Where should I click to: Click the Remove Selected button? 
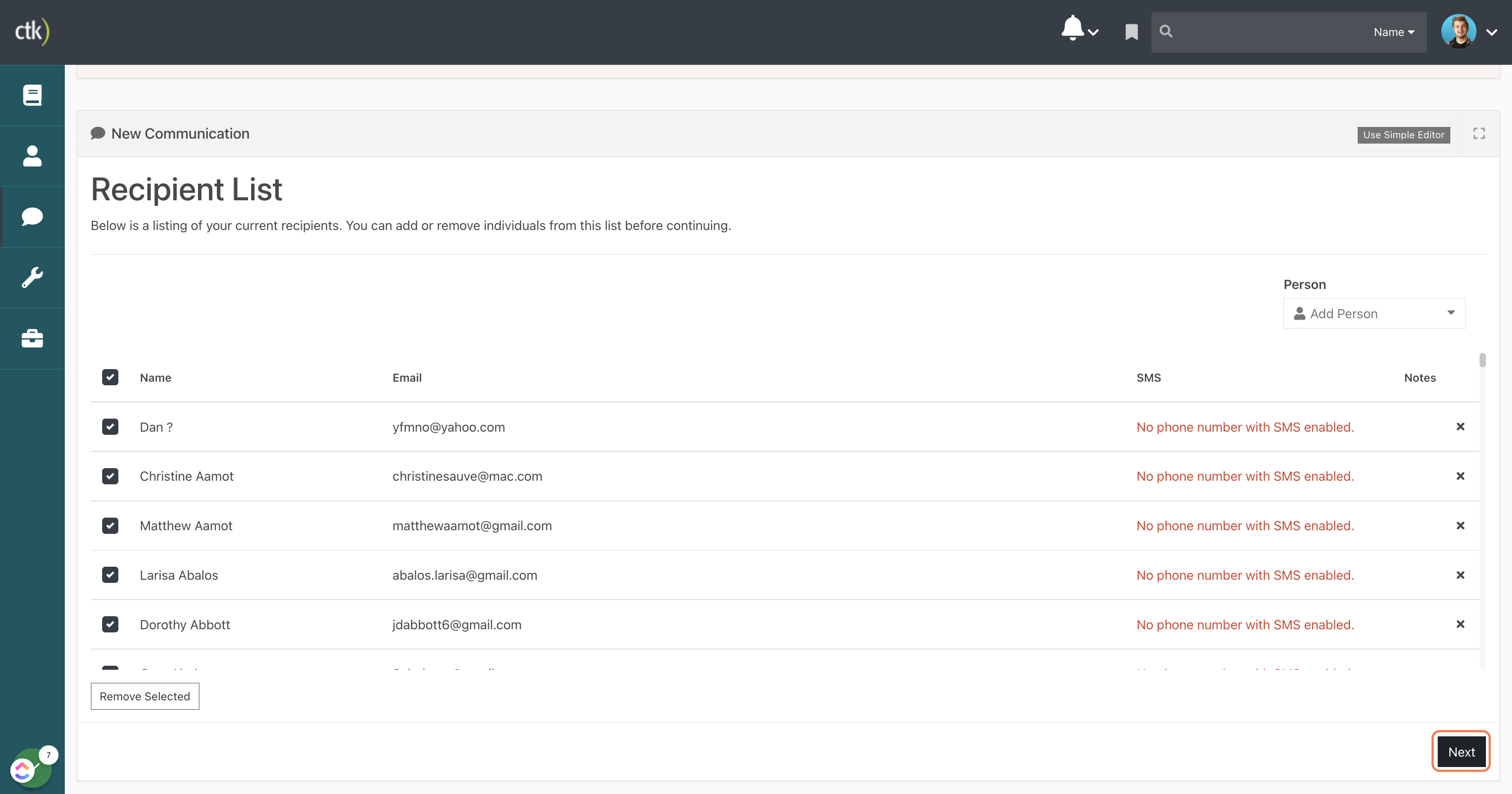point(144,696)
